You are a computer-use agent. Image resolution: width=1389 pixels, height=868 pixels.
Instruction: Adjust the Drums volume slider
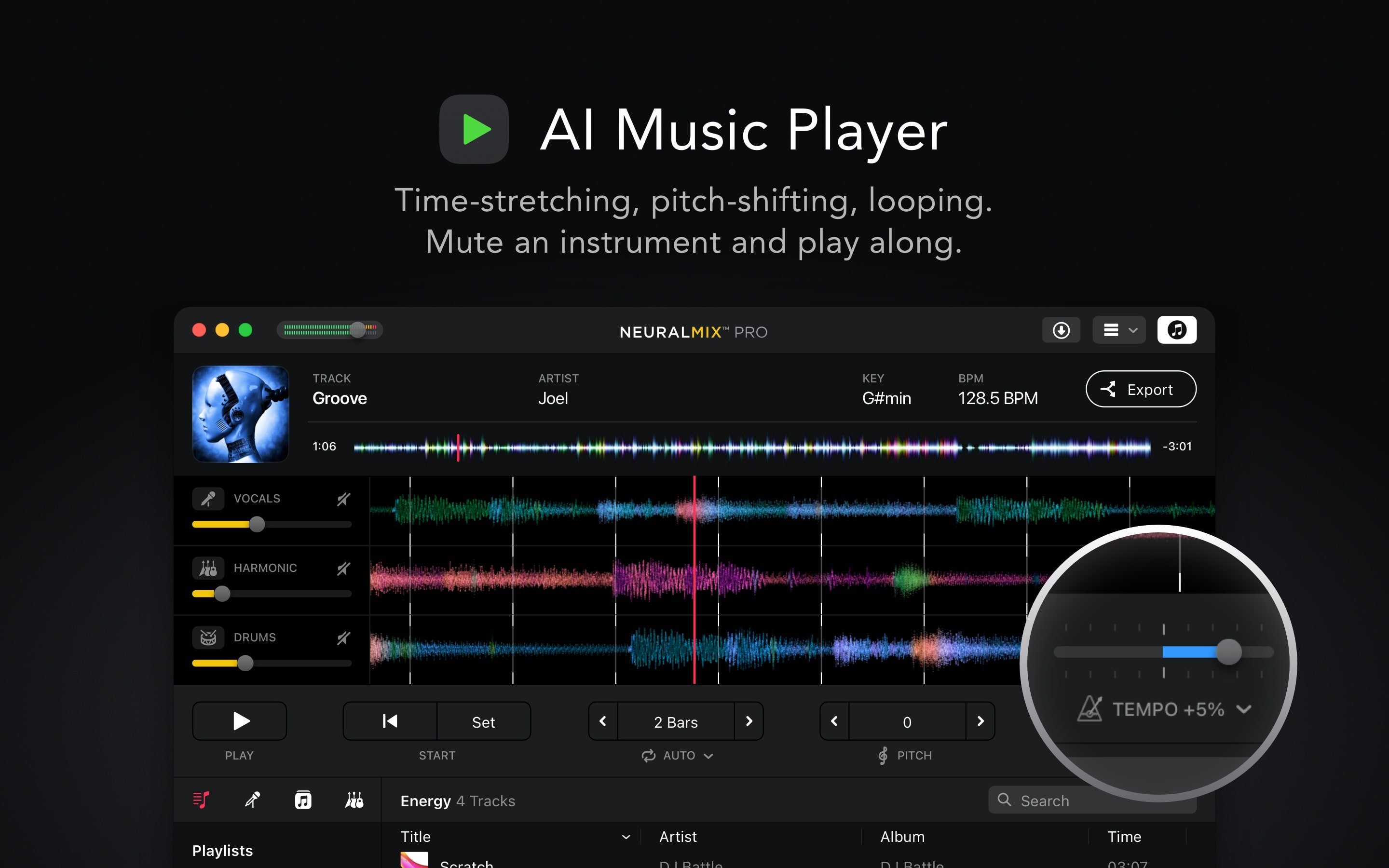(x=272, y=663)
